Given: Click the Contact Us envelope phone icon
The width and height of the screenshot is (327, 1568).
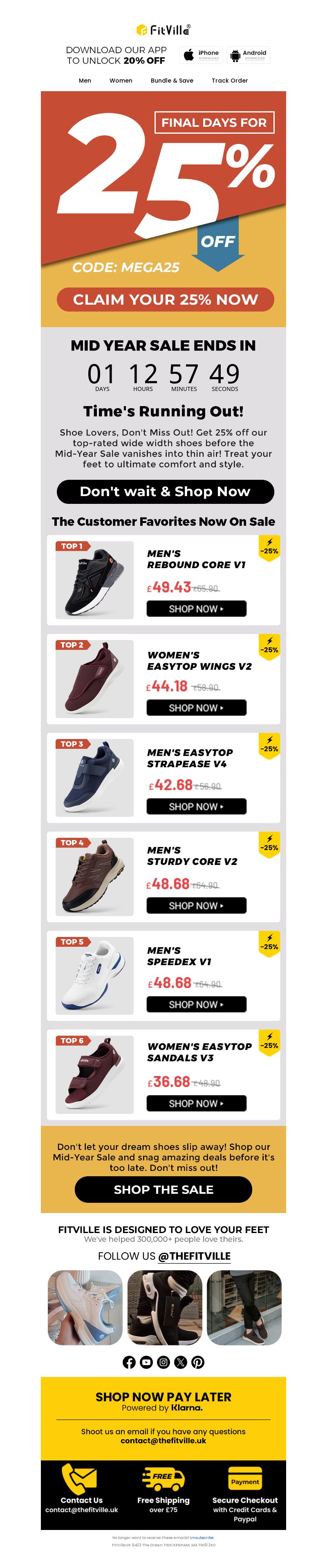Looking at the screenshot, I should tap(79, 1478).
